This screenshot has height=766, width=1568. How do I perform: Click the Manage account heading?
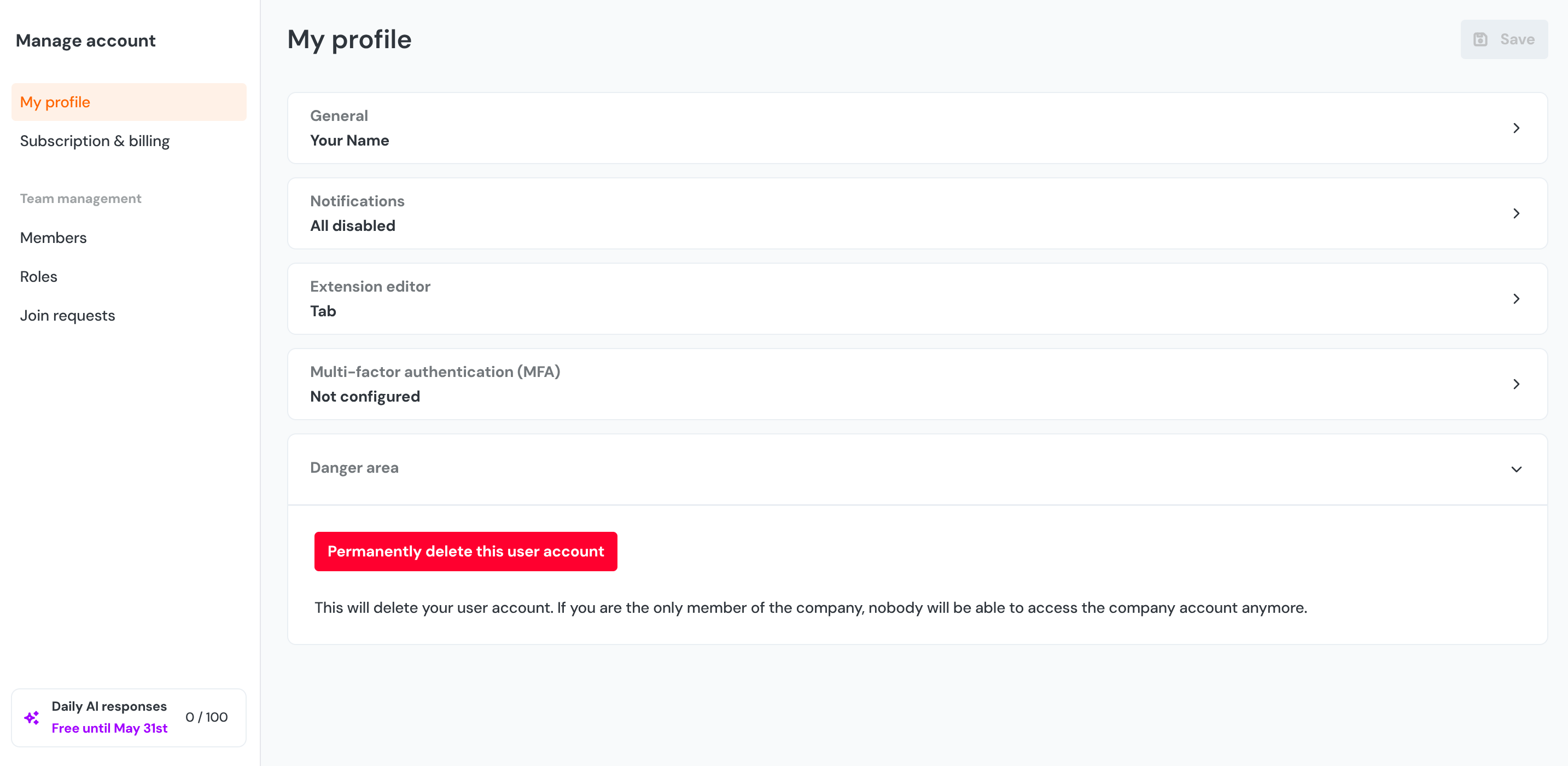(x=86, y=41)
